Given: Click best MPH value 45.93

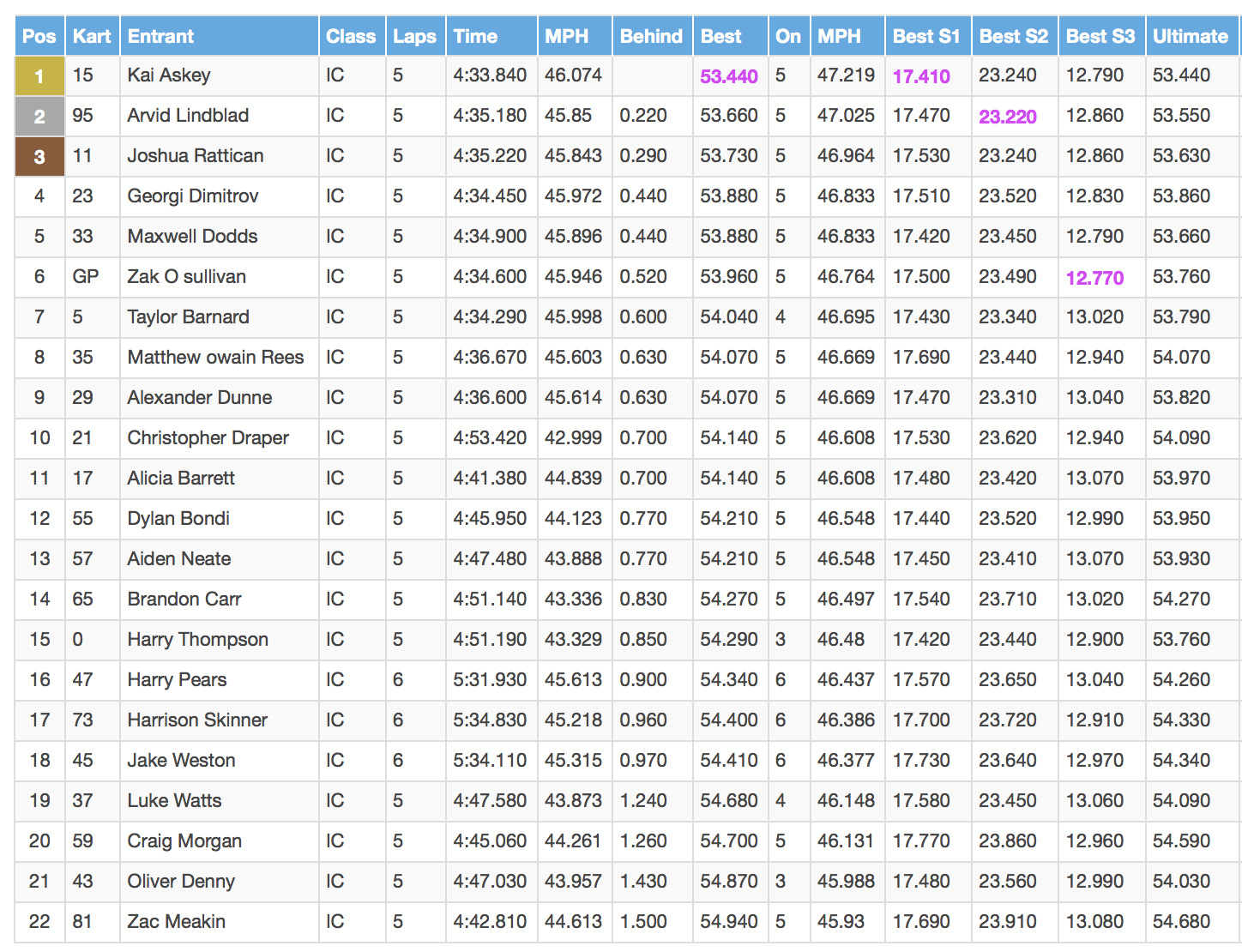Looking at the screenshot, I should [841, 922].
